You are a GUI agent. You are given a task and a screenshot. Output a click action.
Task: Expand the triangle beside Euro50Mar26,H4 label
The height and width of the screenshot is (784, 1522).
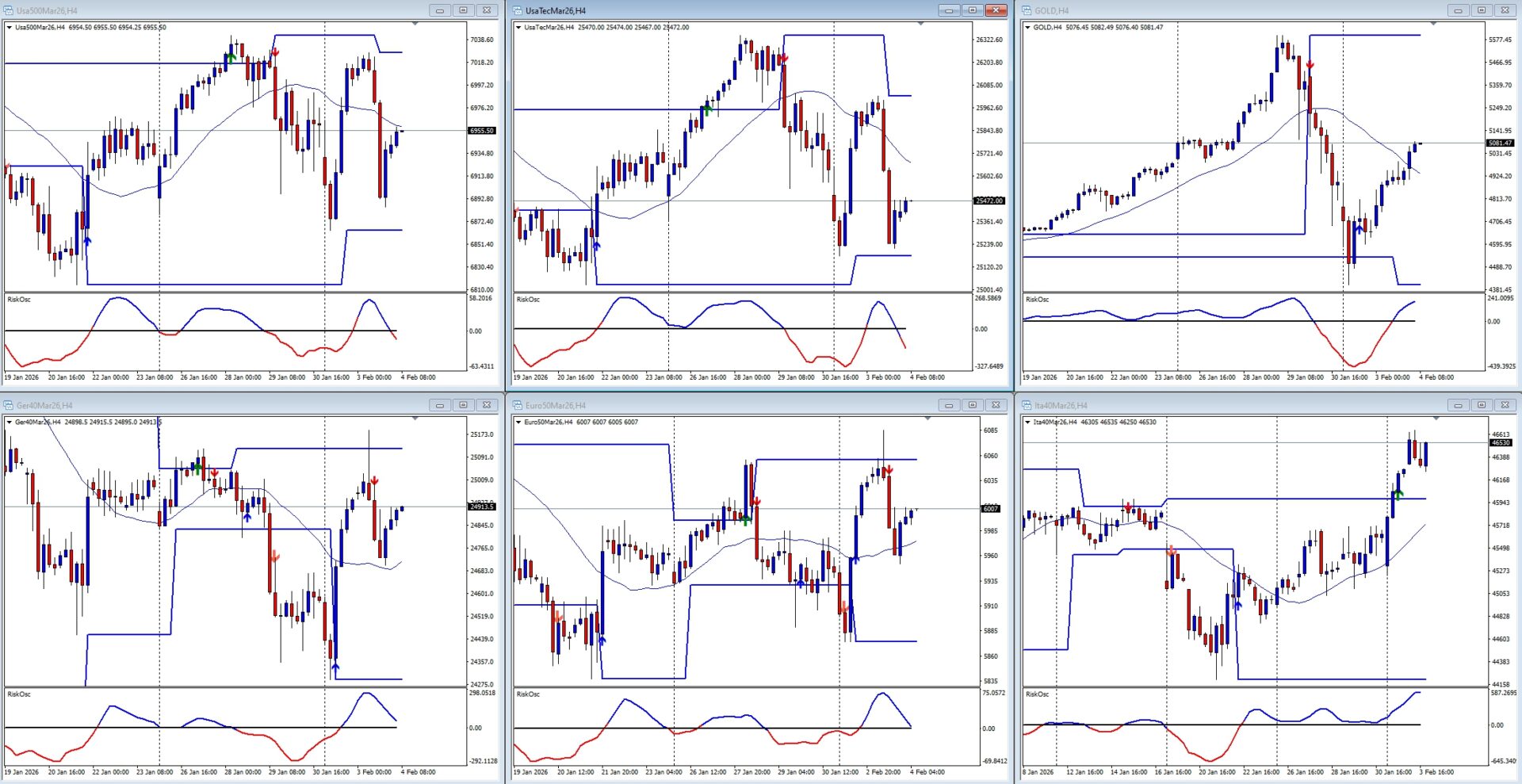point(518,423)
